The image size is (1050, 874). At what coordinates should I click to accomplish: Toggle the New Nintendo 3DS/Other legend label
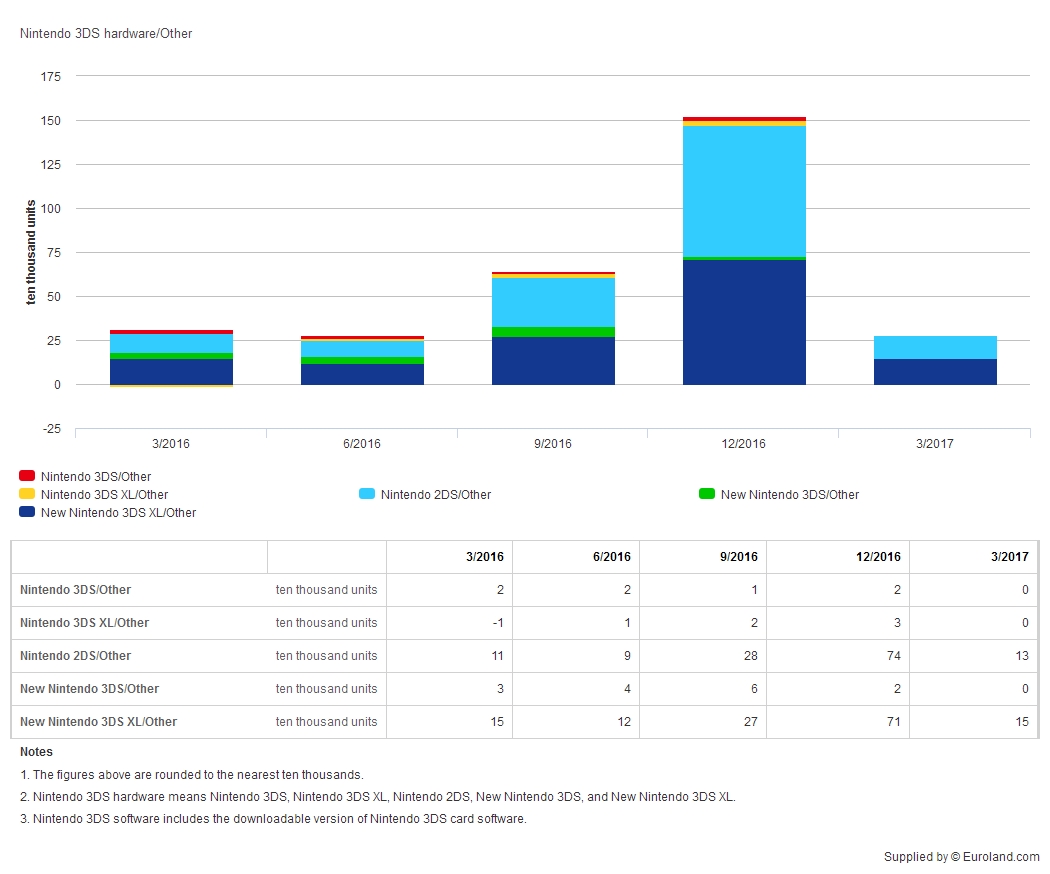point(790,495)
